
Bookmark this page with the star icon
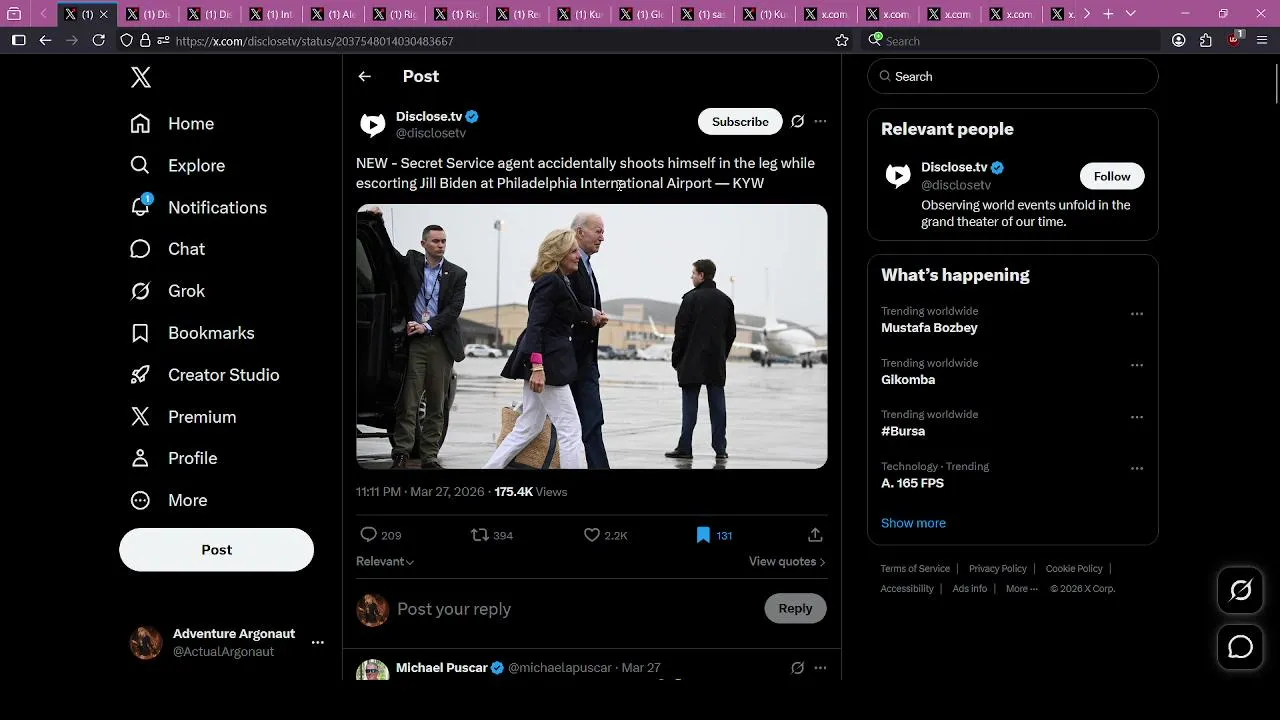[x=842, y=41]
